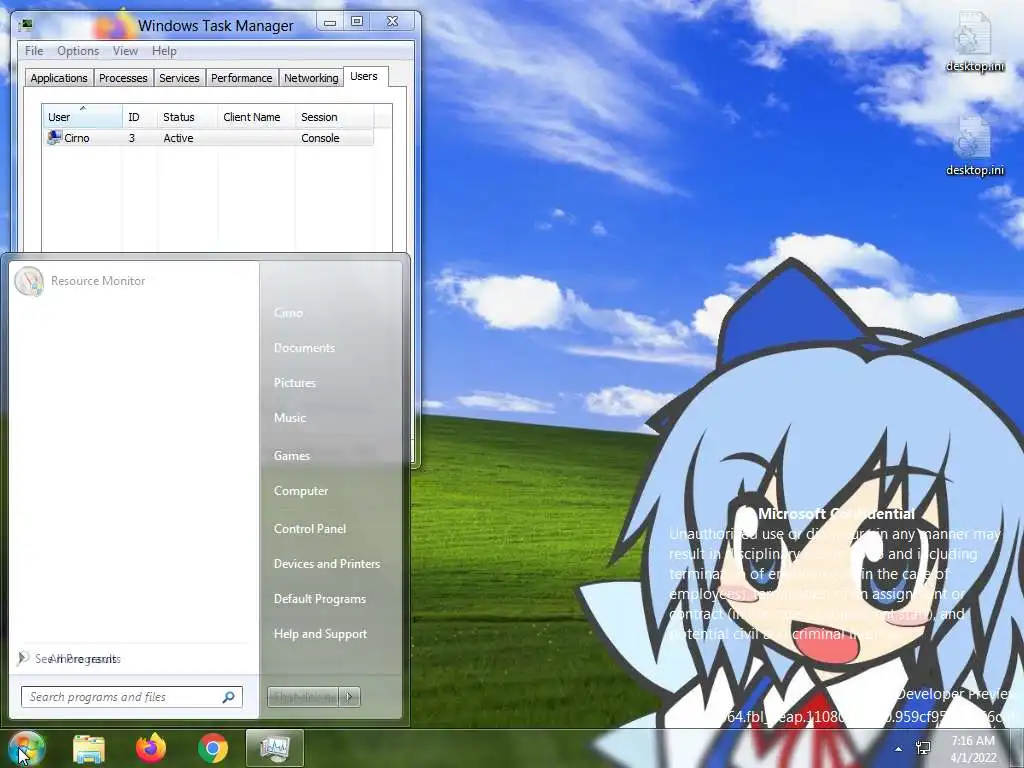Click the Shut down button
The width and height of the screenshot is (1024, 768).
pos(303,697)
